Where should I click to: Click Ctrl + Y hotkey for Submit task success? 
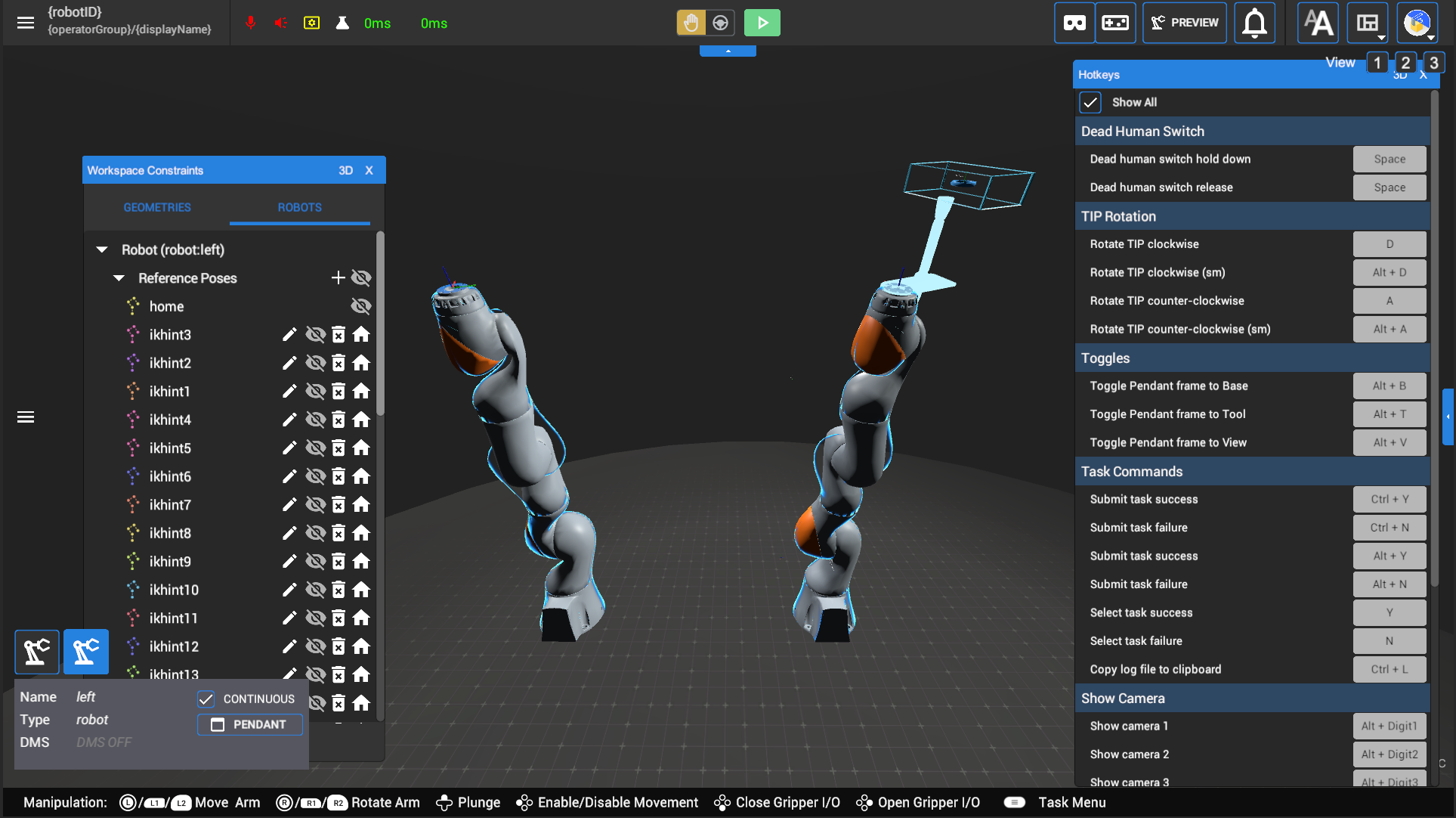(1390, 499)
